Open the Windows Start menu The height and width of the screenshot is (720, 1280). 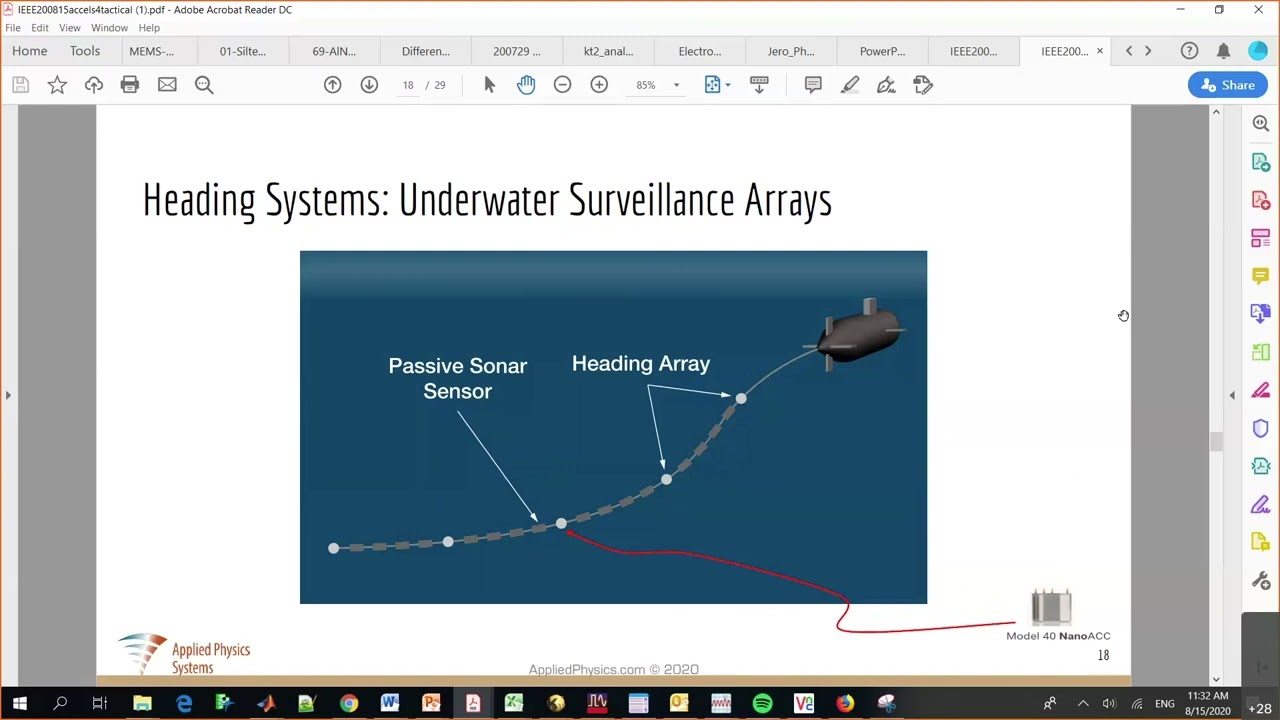(x=19, y=704)
